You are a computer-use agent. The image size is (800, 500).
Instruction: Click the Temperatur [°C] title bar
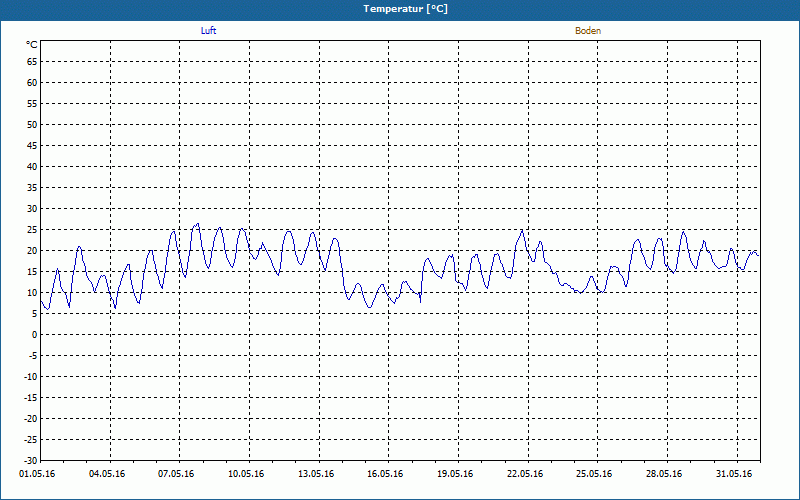[x=400, y=9]
